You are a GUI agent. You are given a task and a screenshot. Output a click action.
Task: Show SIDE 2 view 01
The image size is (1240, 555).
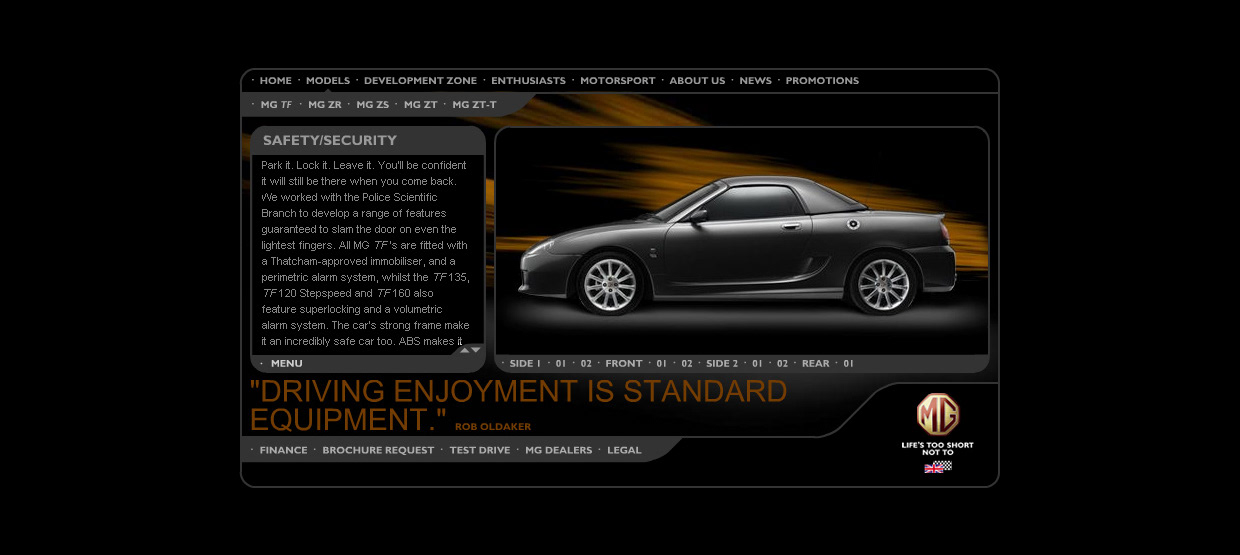(x=758, y=364)
